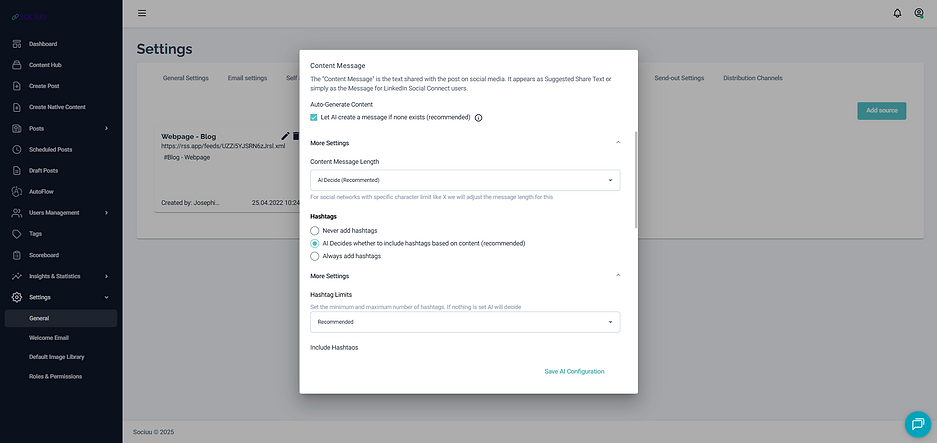
Task: Click the Add source button
Action: click(881, 111)
